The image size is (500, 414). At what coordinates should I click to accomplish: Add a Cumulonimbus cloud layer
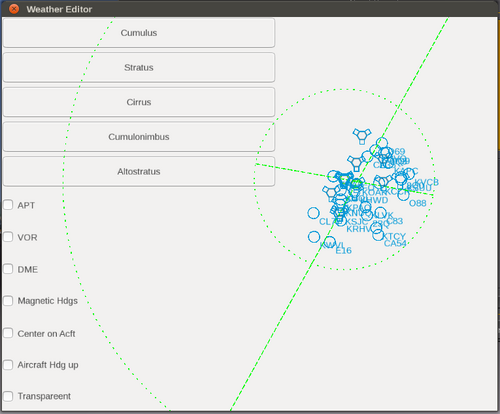click(139, 137)
